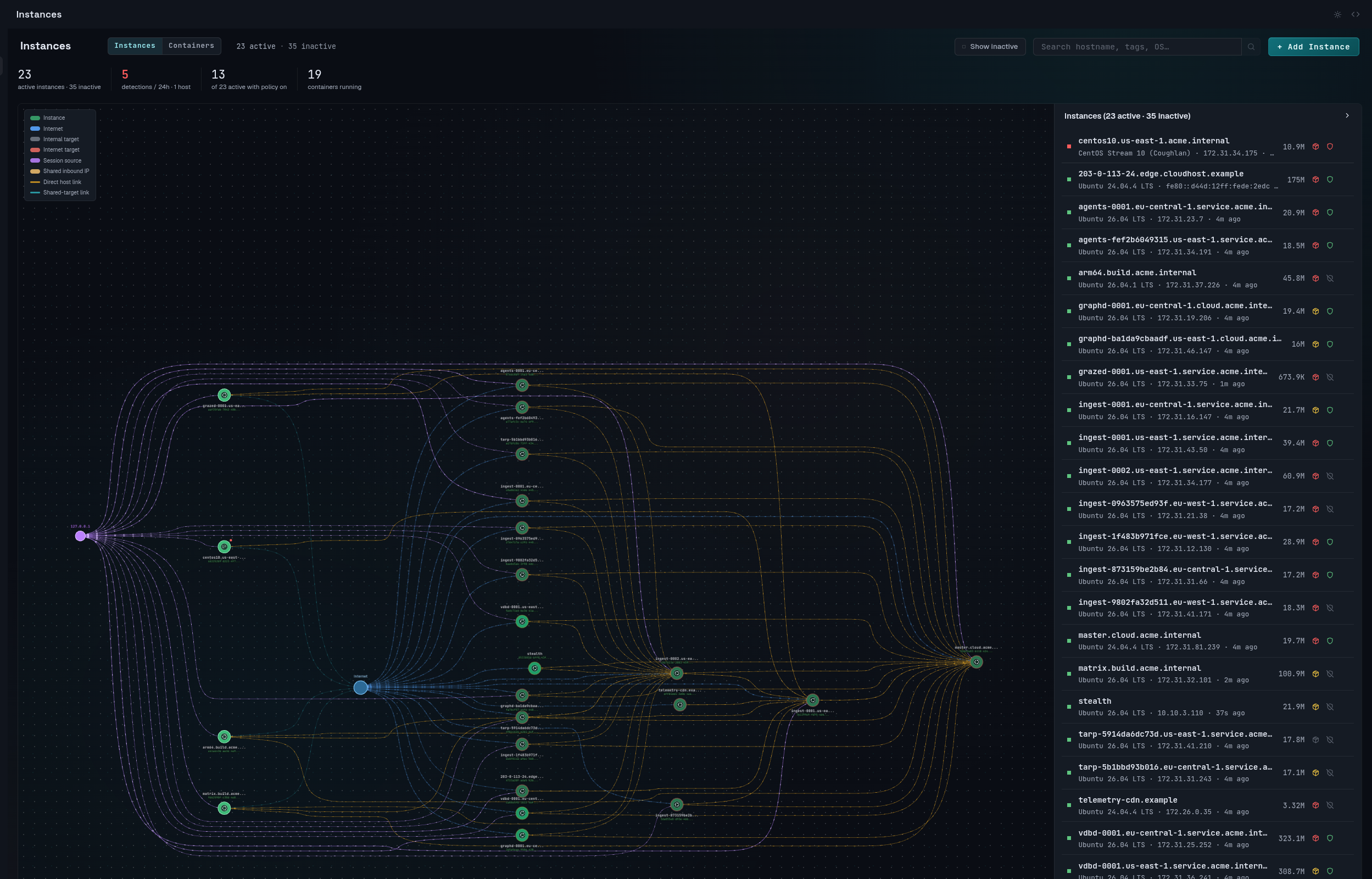Viewport: 1372px width, 879px height.
Task: Click cube icon on ingest-0963575ed93f row
Action: pyautogui.click(x=1315, y=509)
